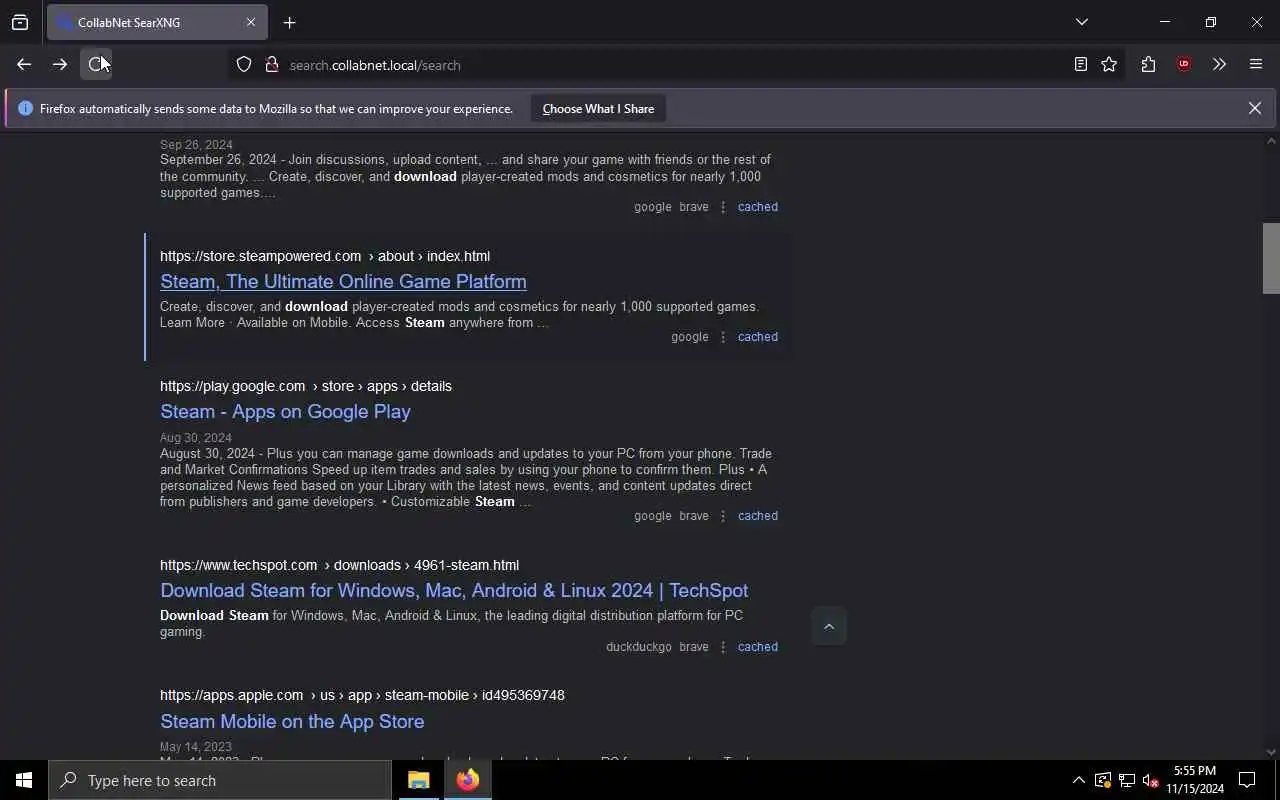The image size is (1280, 800).
Task: Open options dots for Sep 26 result
Action: coord(723,207)
